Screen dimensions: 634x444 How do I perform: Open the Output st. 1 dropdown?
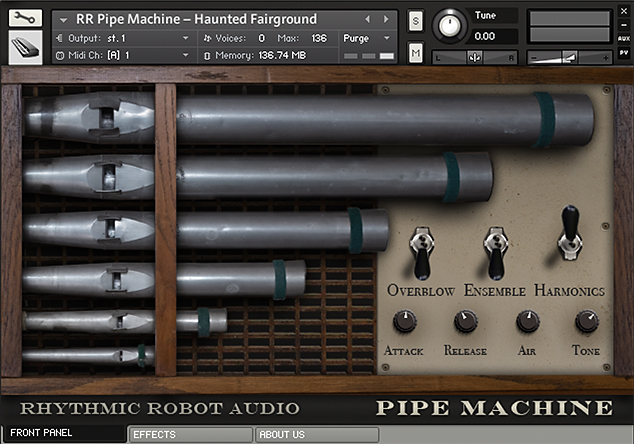point(124,38)
